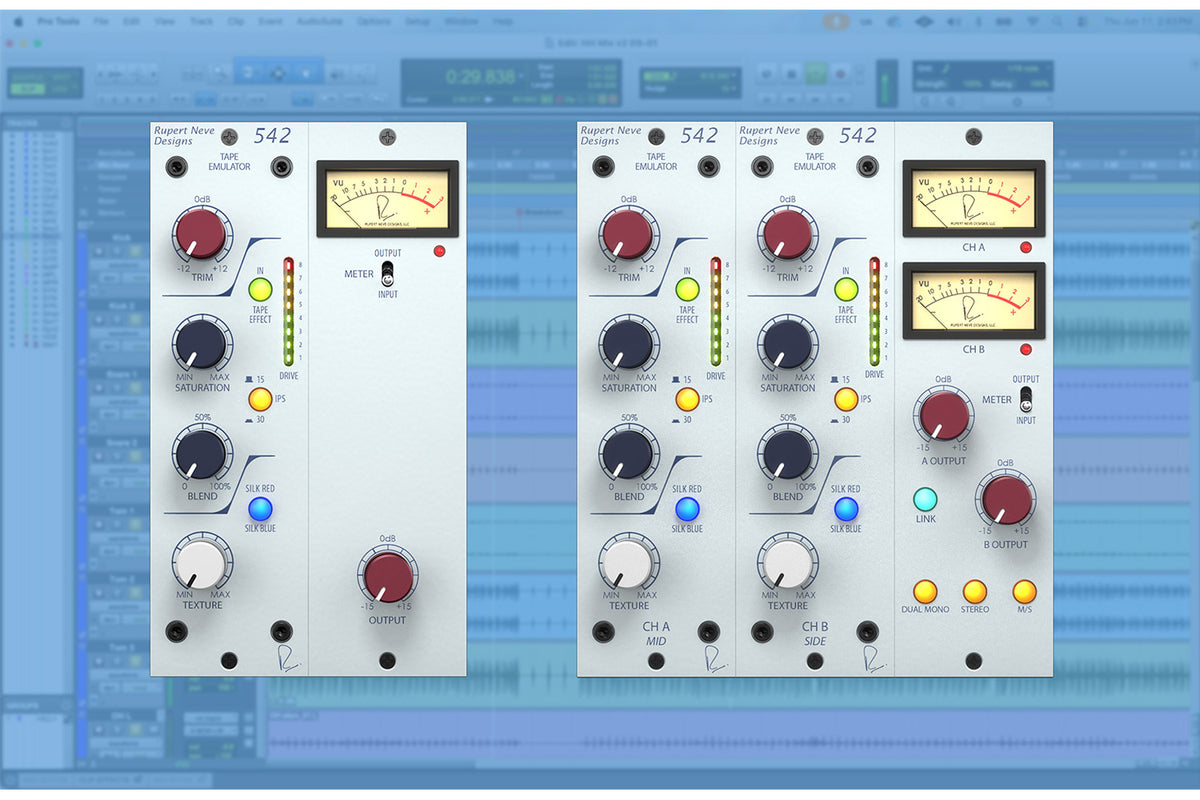Toggle Silk Red/Blue button on mono 542 plugin
Image resolution: width=1200 pixels, height=800 pixels.
click(260, 509)
